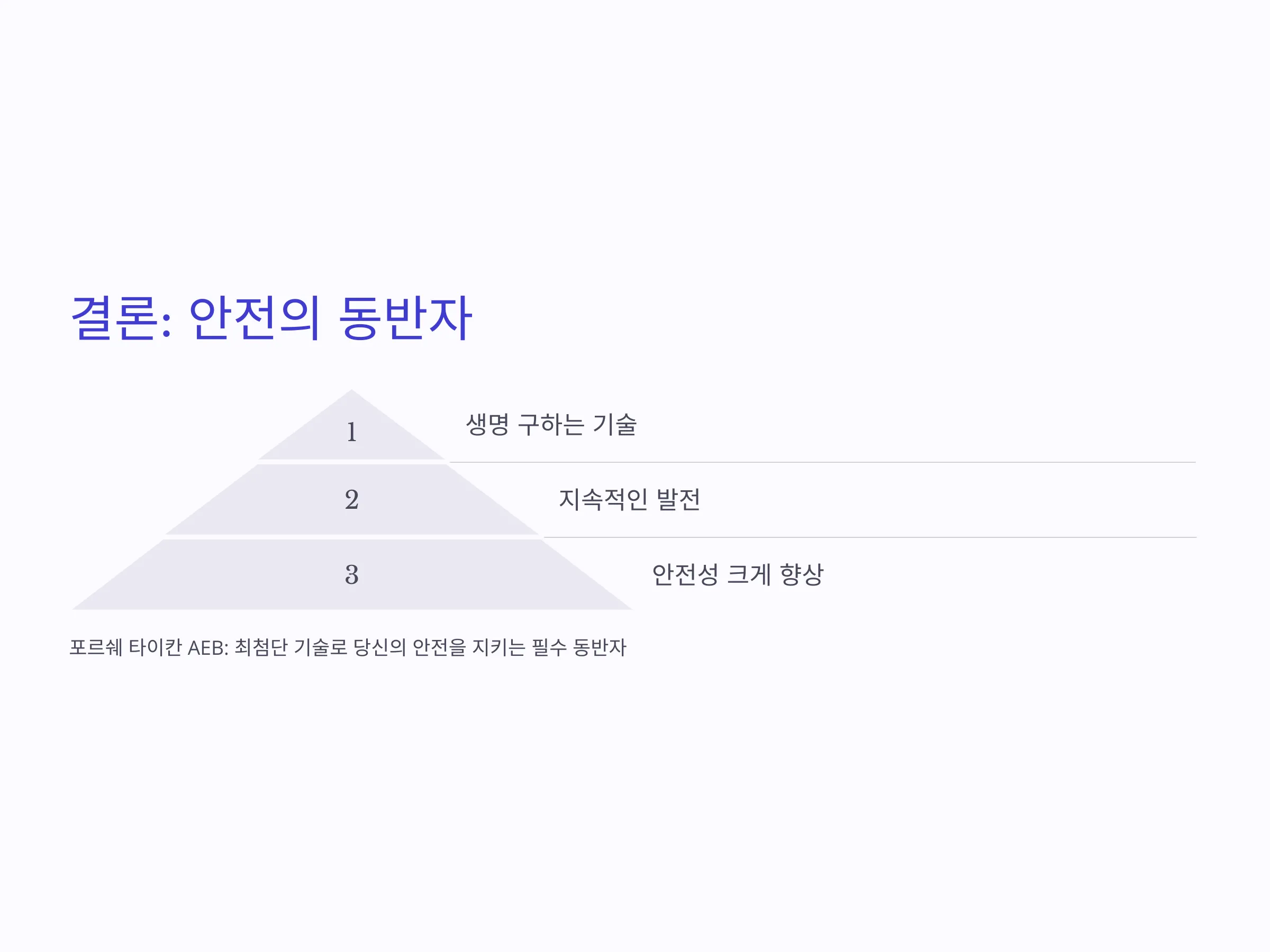Click divider line under 지속적인 발전

870,537
